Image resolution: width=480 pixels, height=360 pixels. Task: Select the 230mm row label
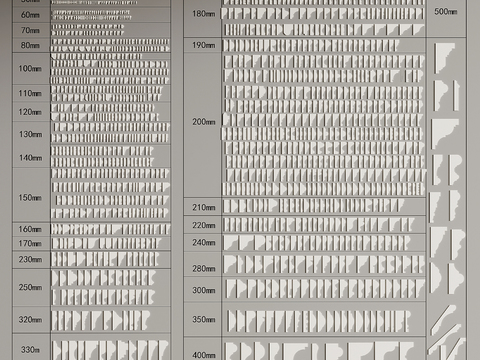tap(30, 259)
